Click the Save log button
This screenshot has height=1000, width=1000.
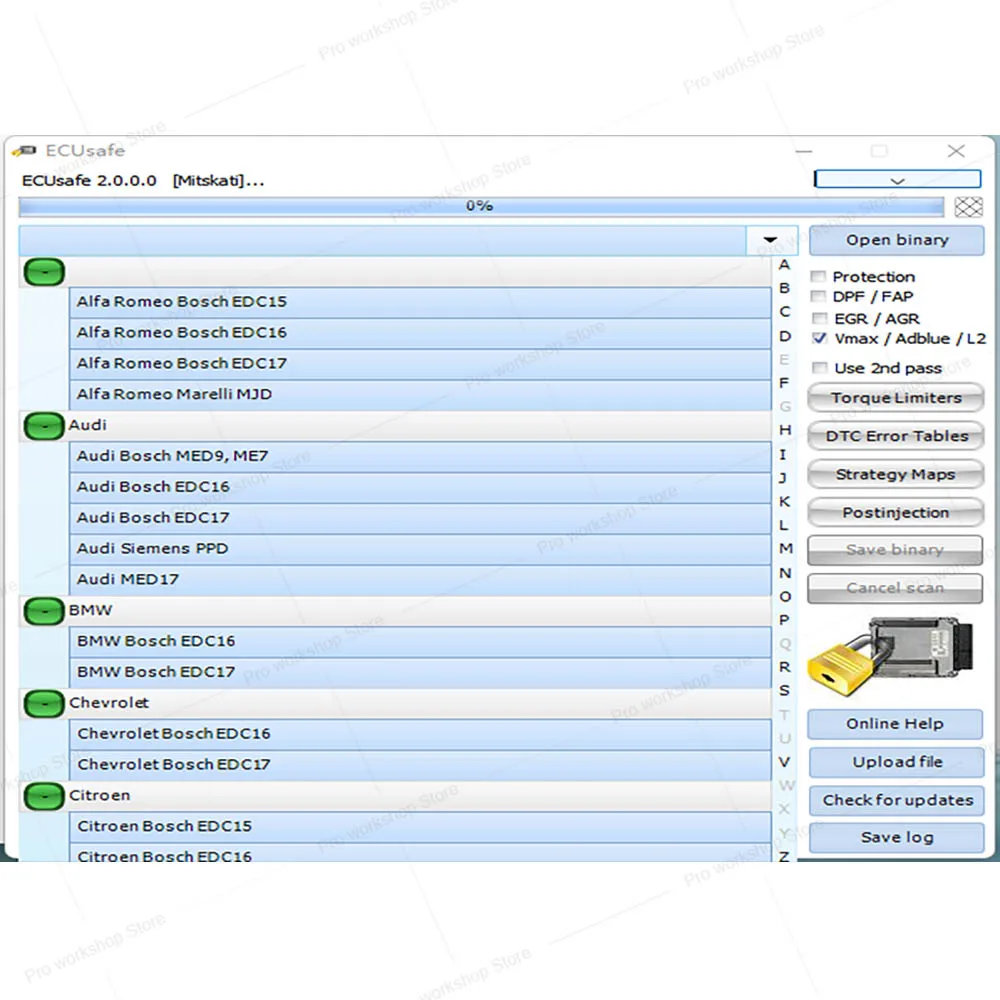897,837
